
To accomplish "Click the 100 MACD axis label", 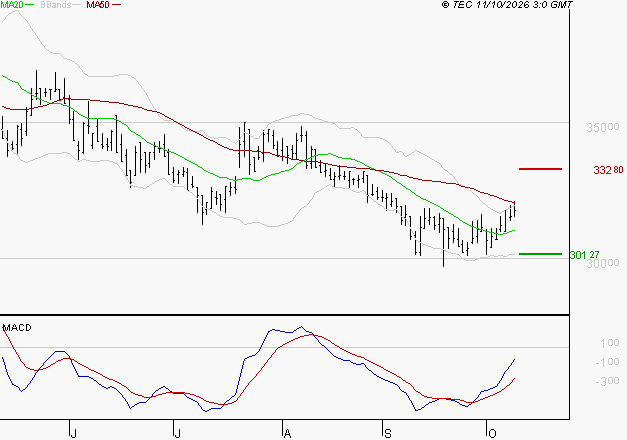I will (x=610, y=343).
